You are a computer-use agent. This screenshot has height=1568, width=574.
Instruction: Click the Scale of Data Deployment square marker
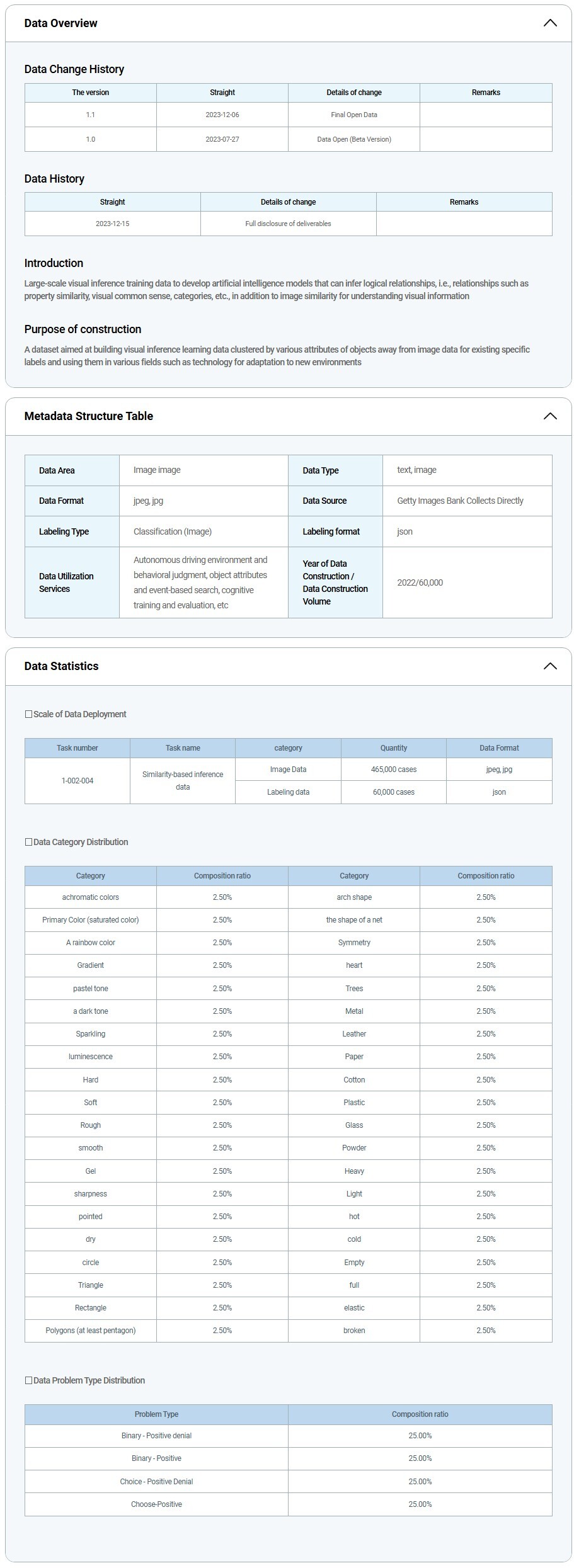click(28, 714)
